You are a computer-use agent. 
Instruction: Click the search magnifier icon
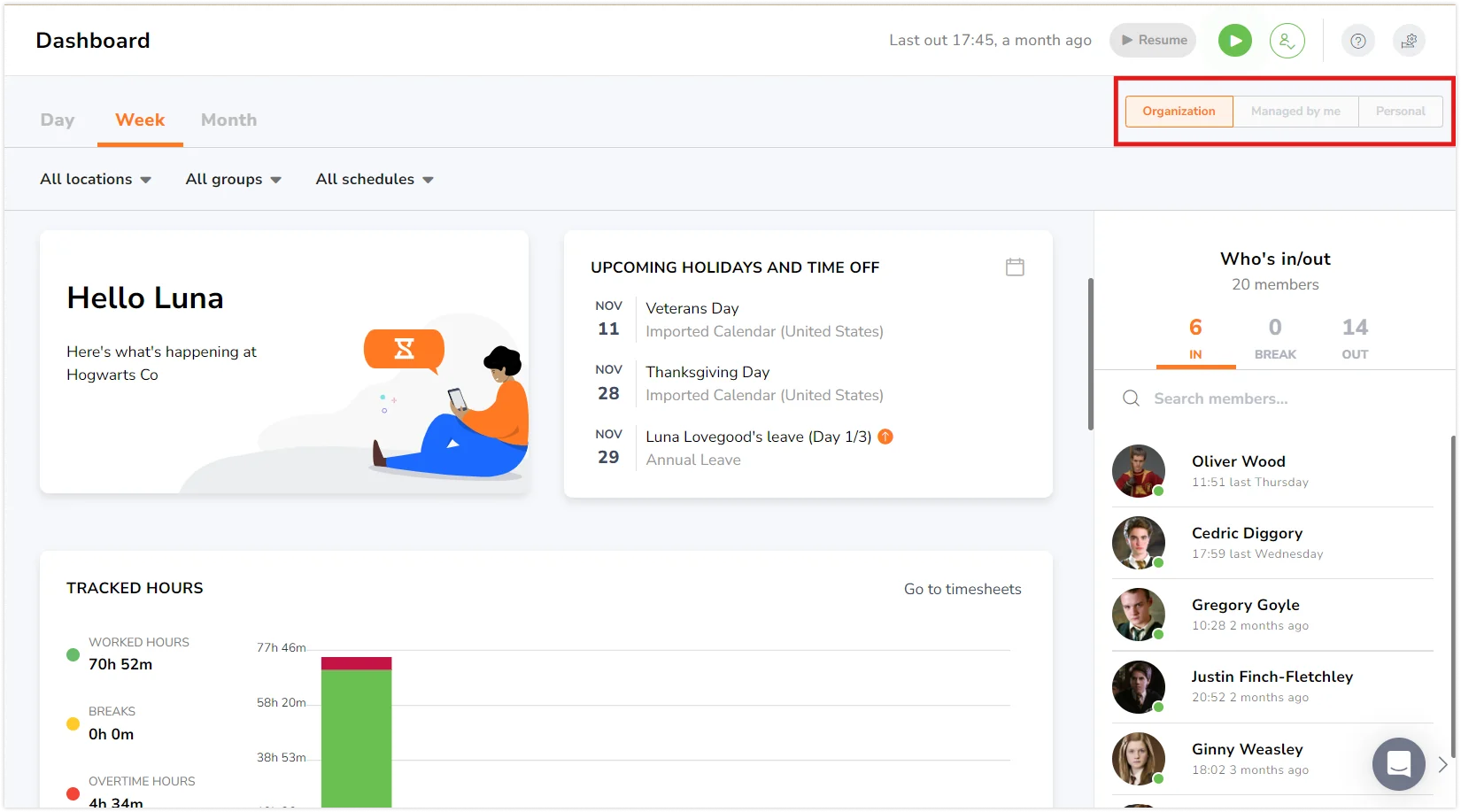point(1131,398)
